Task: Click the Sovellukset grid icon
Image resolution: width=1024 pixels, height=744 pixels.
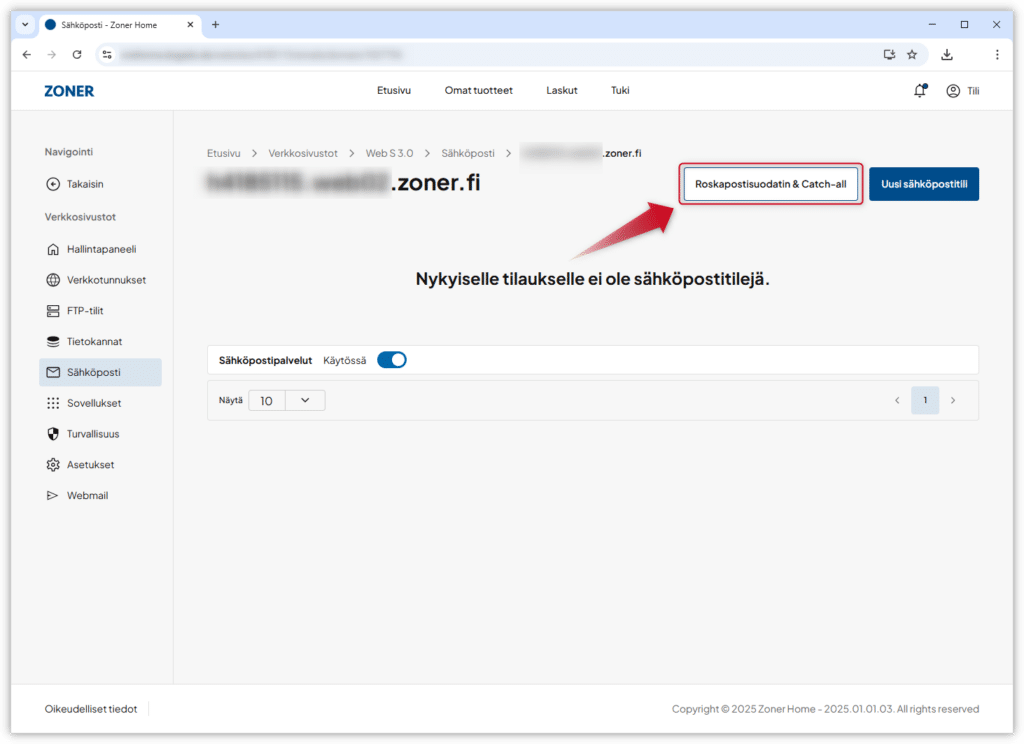Action: (53, 403)
